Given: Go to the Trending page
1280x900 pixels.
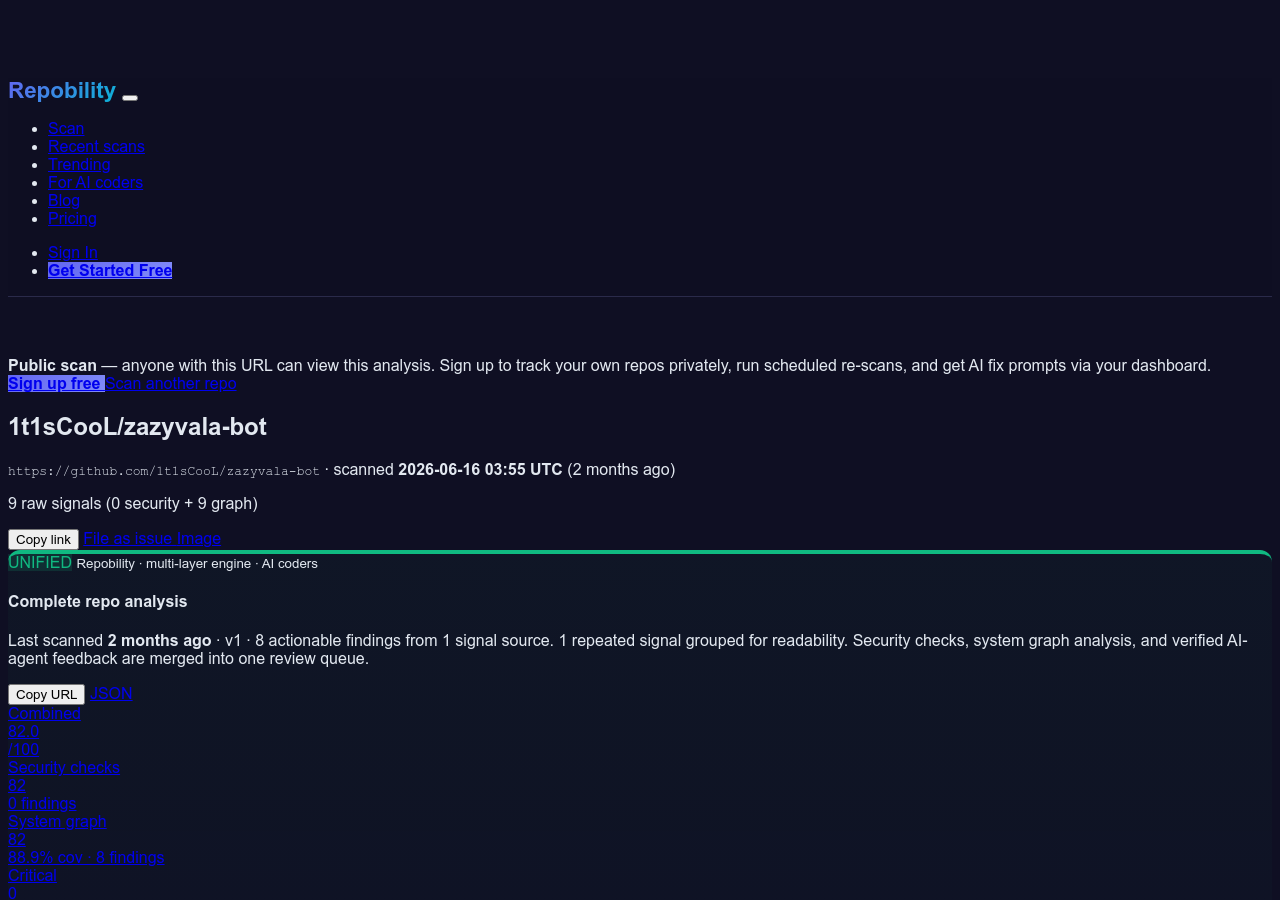Looking at the screenshot, I should (x=79, y=164).
